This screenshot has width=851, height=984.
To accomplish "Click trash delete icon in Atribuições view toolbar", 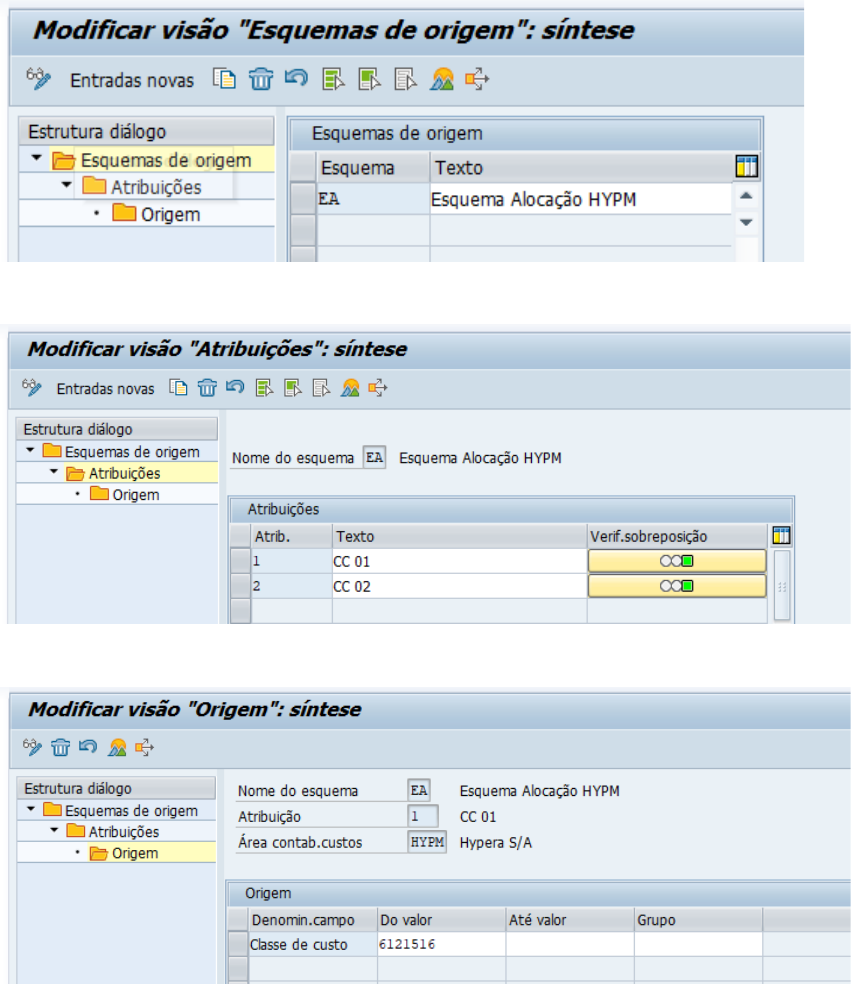I will point(207,388).
